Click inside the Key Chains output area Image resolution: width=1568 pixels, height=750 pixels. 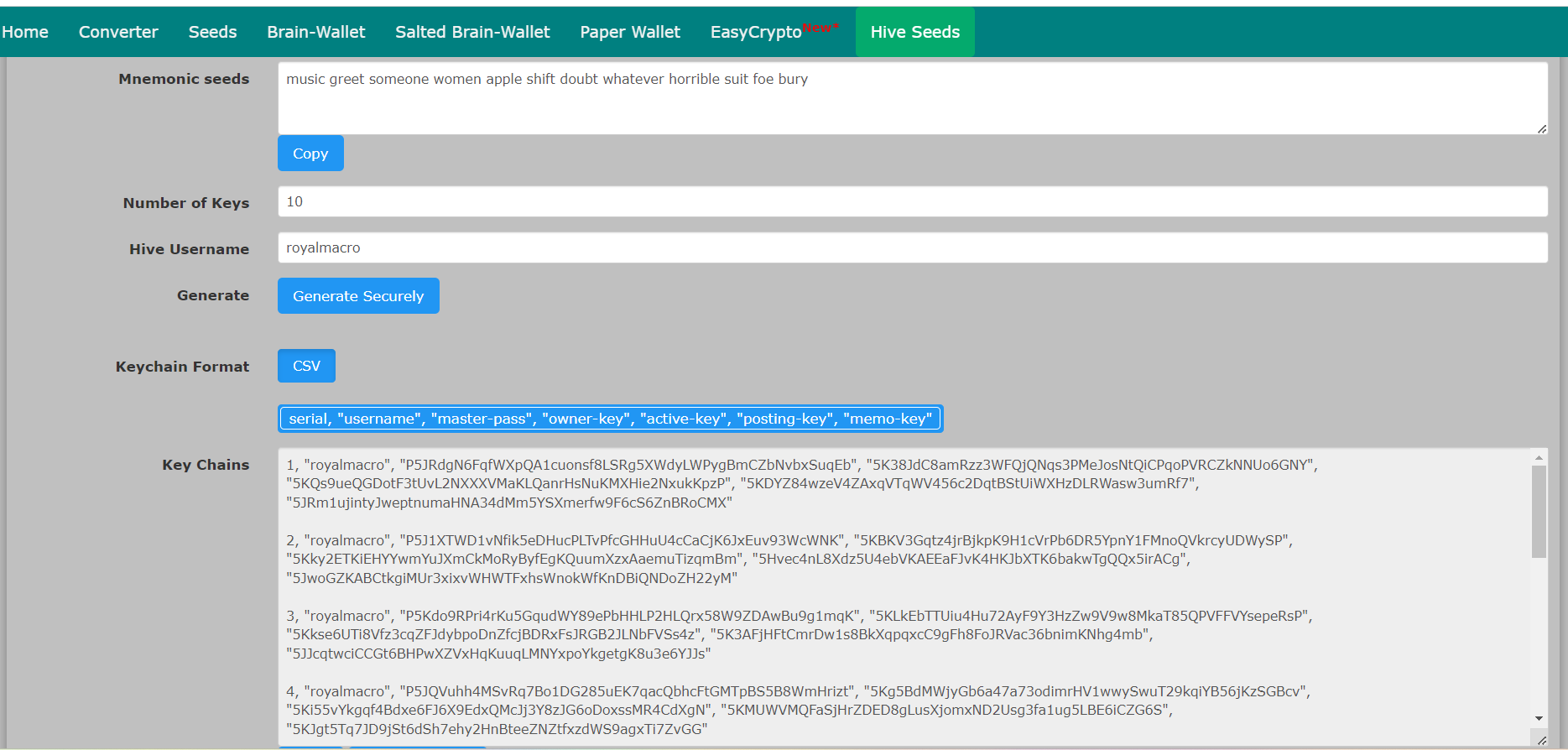pos(904,597)
